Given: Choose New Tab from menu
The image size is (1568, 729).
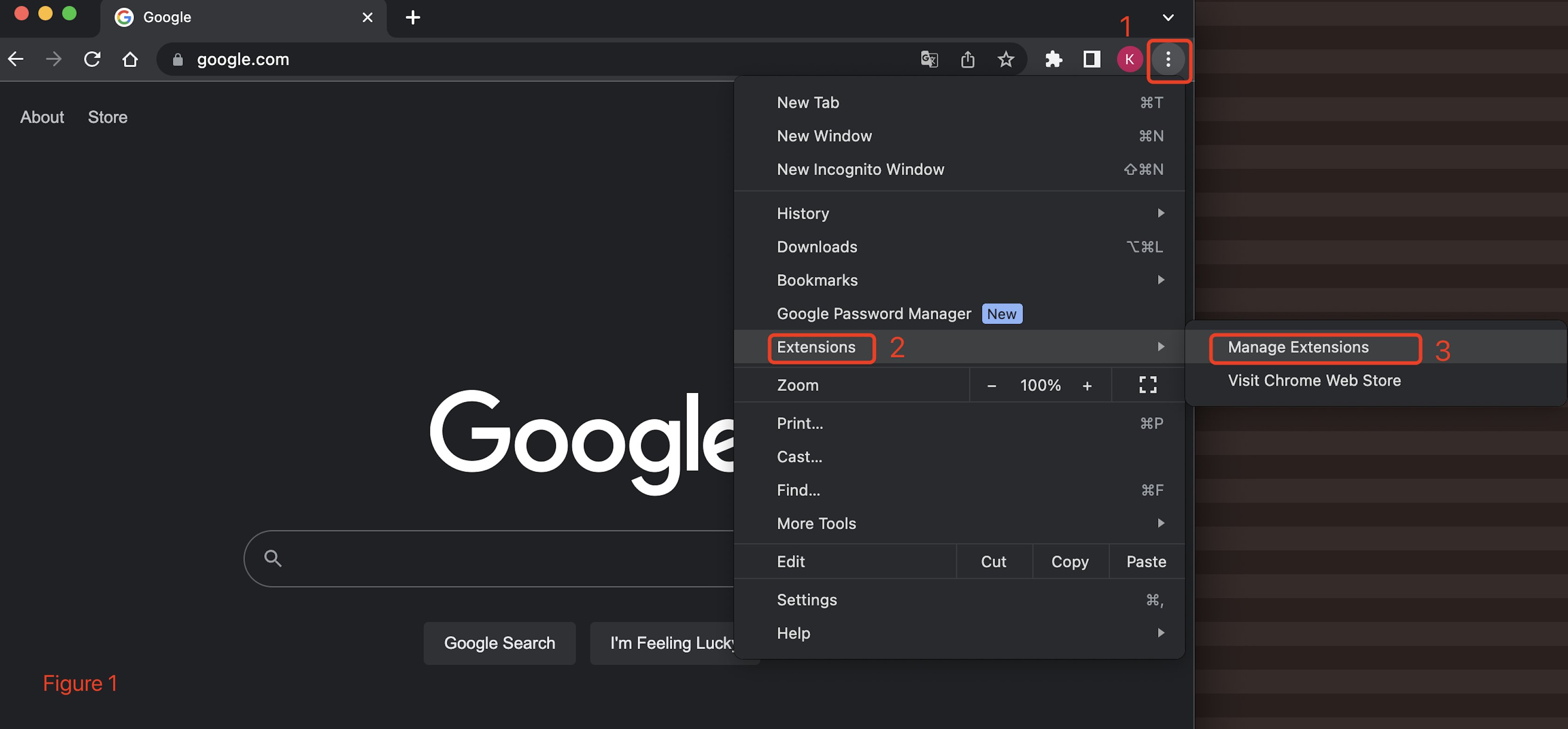Looking at the screenshot, I should click(x=959, y=102).
